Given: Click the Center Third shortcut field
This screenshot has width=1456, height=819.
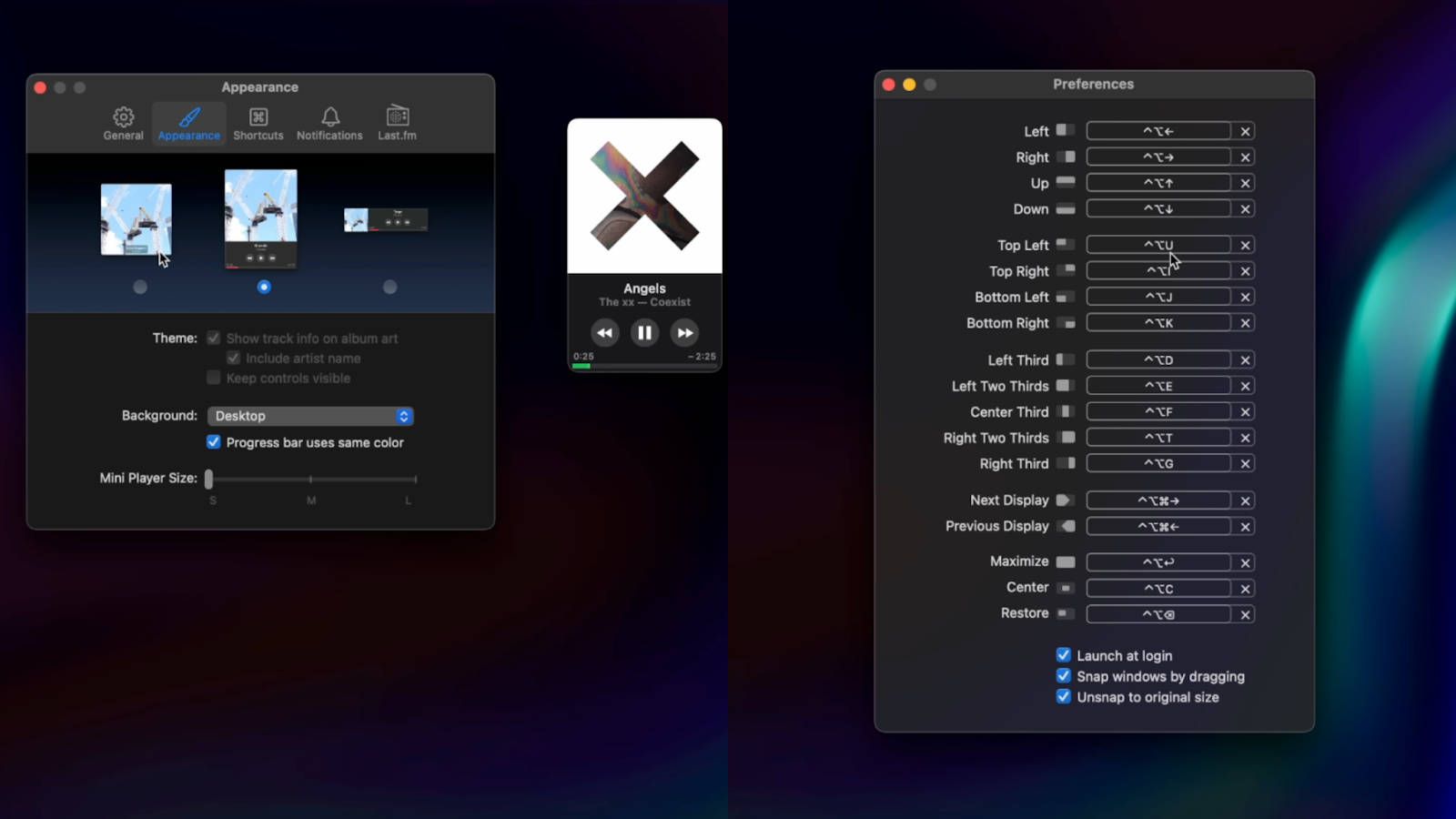Looking at the screenshot, I should [1158, 412].
